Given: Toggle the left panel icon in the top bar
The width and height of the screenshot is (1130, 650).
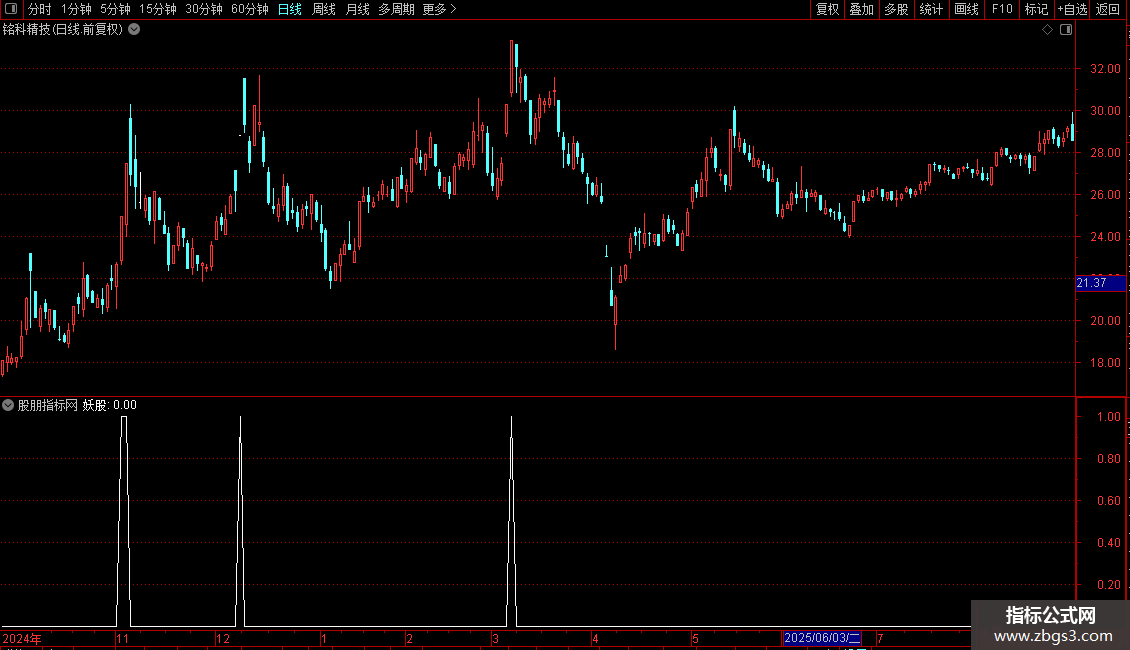Looking at the screenshot, I should coord(10,9).
